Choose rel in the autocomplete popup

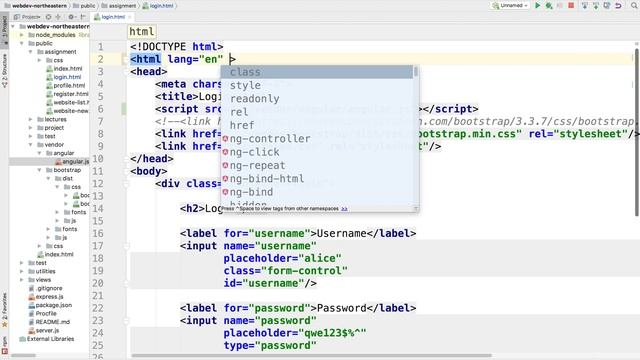point(317,112)
